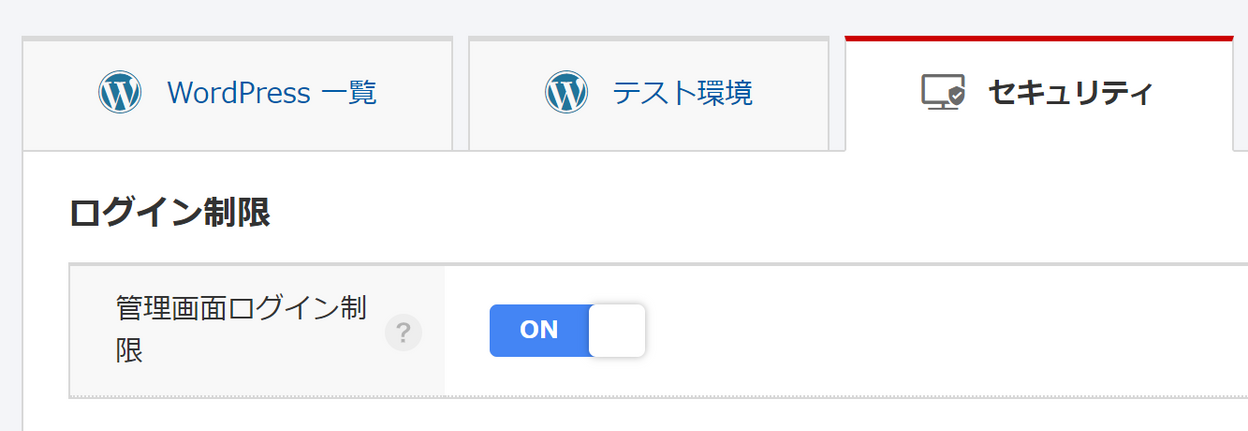Image resolution: width=1248 pixels, height=431 pixels.
Task: Click the 管理画面ログイン制限 setting label
Action: coord(241,329)
